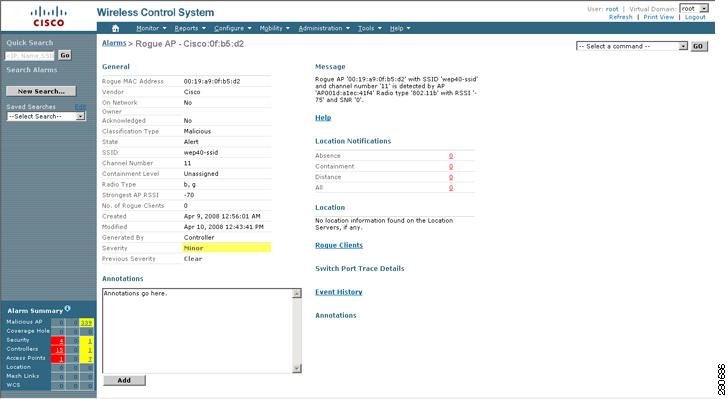Click the Containment notification count
The width and height of the screenshot is (728, 399).
pos(451,166)
